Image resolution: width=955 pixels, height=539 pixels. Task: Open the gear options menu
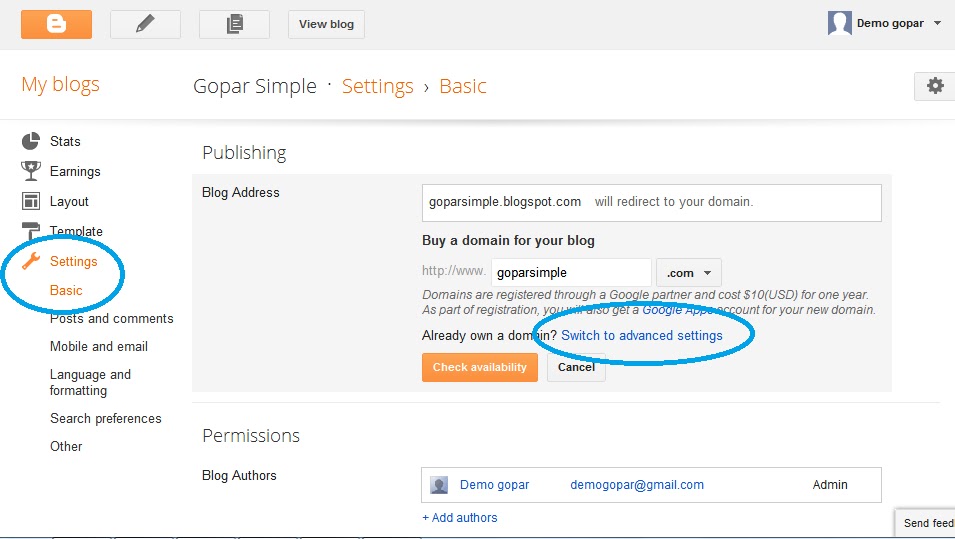tap(935, 86)
